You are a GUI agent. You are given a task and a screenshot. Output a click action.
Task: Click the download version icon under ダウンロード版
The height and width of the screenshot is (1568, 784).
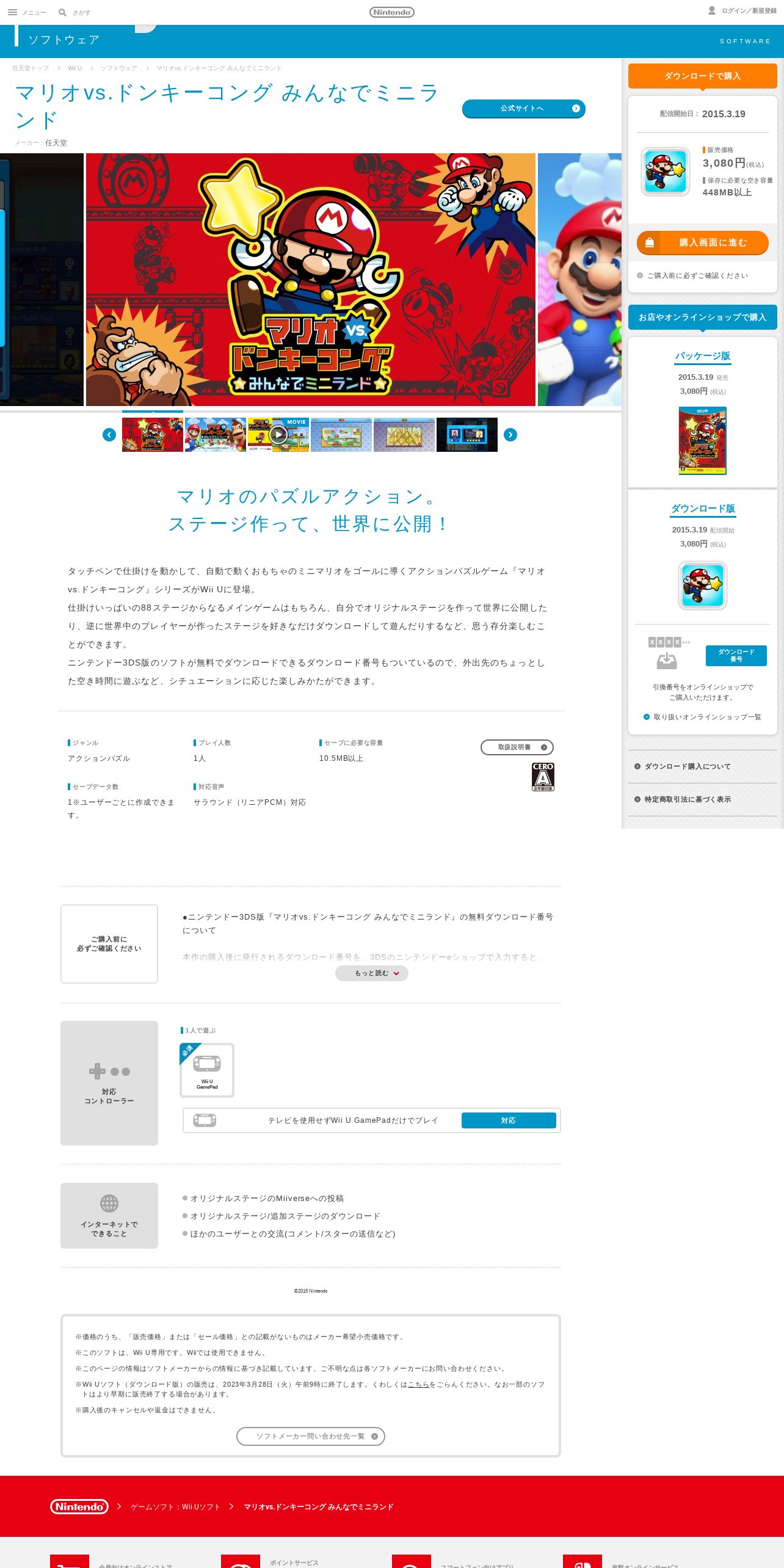click(703, 586)
